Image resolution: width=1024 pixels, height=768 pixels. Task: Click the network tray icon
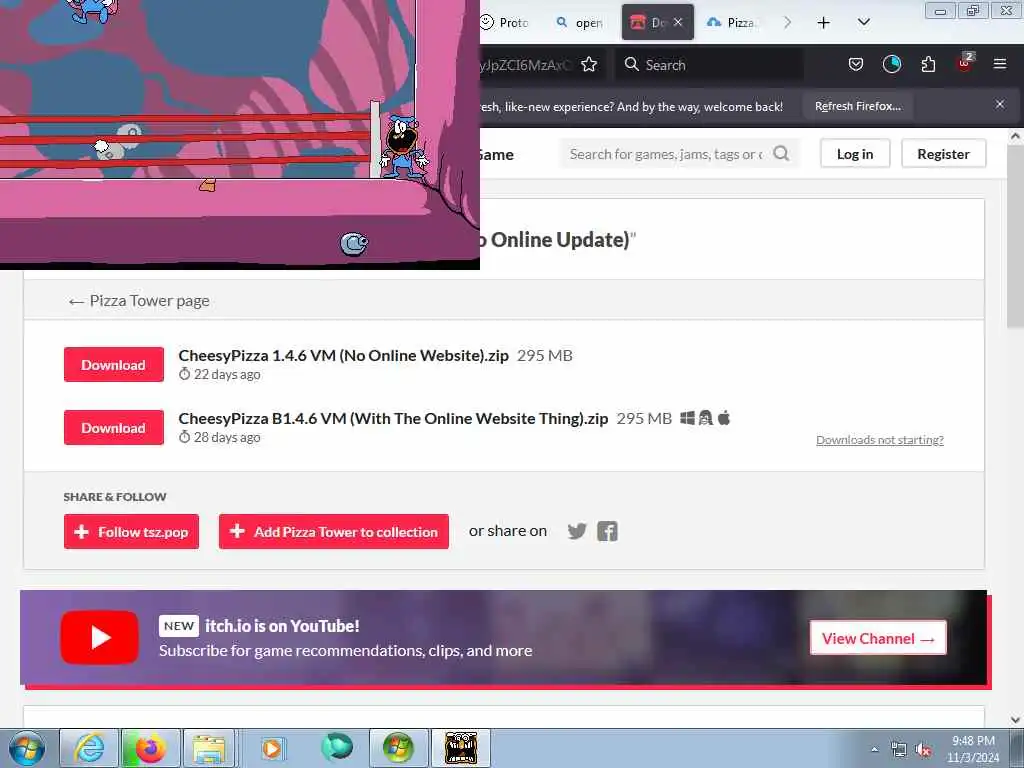[x=899, y=749]
